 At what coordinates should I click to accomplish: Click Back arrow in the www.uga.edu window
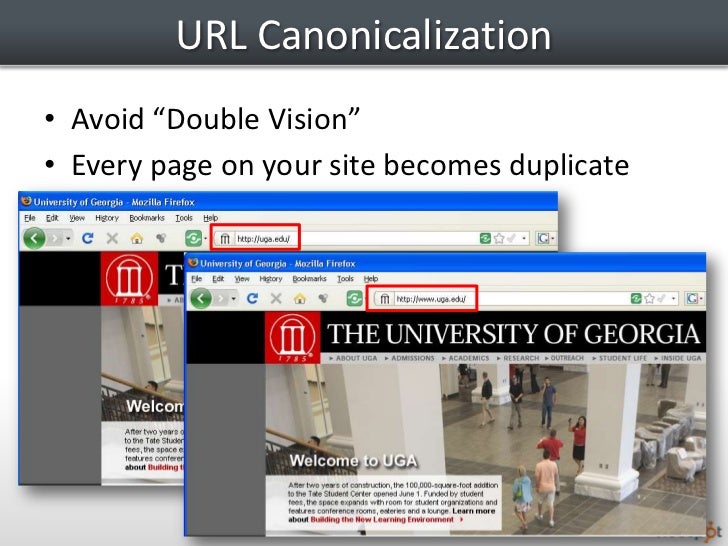click(x=201, y=298)
